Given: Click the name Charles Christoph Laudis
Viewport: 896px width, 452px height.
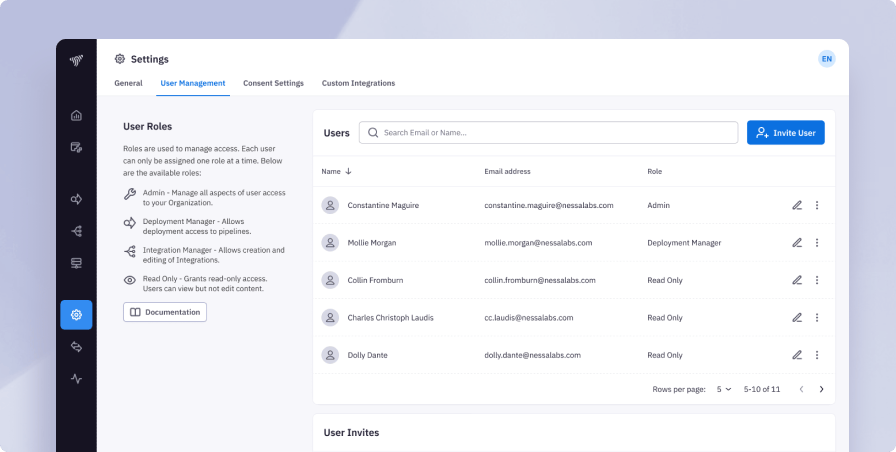Looking at the screenshot, I should (x=390, y=318).
